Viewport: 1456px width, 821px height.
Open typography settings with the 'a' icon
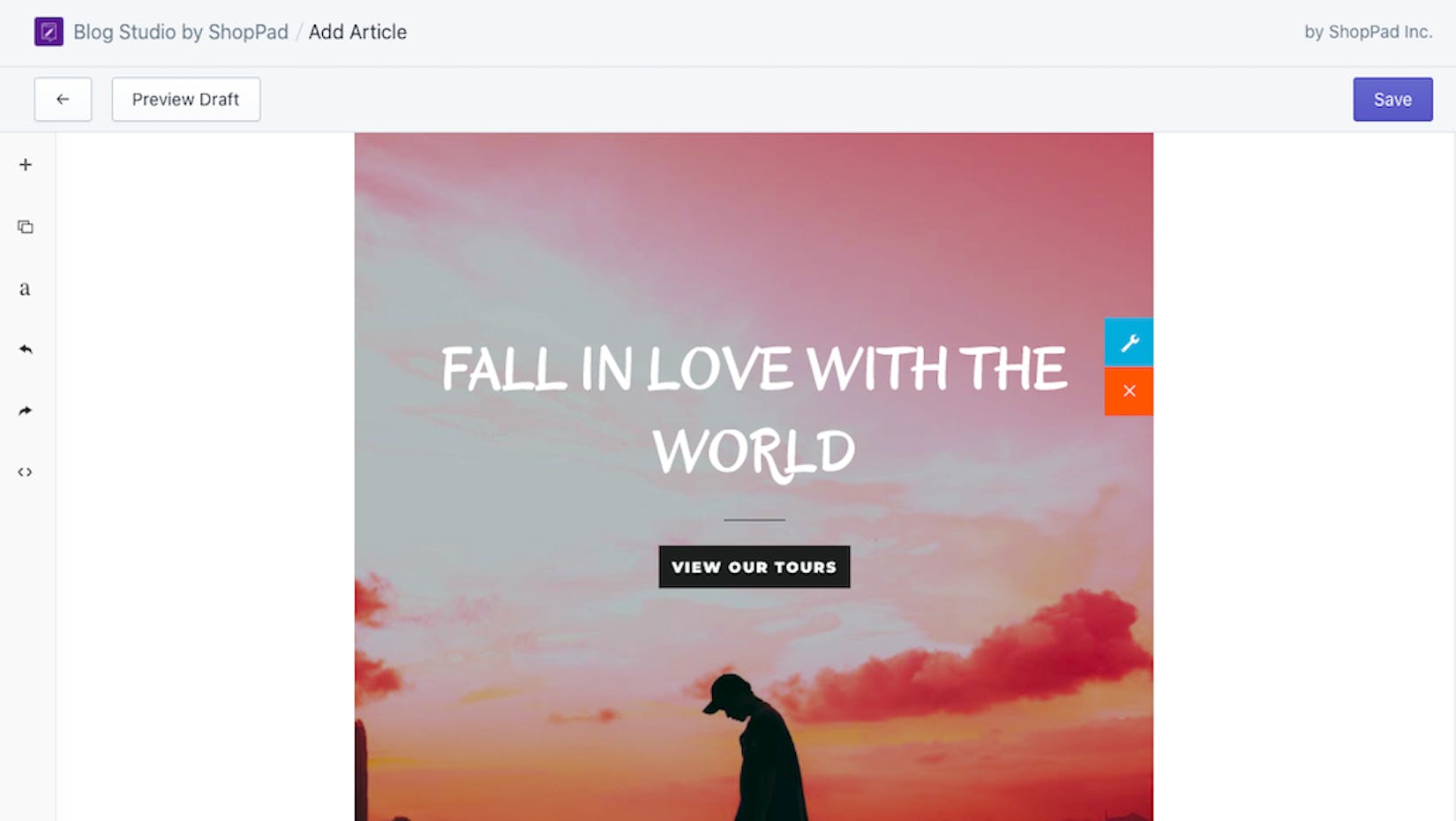25,289
